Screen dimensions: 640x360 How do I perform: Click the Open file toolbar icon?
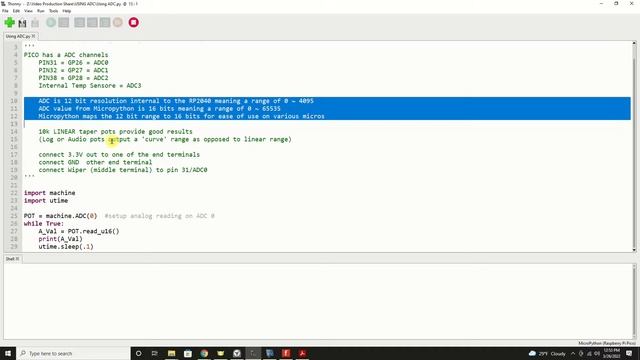click(22, 23)
